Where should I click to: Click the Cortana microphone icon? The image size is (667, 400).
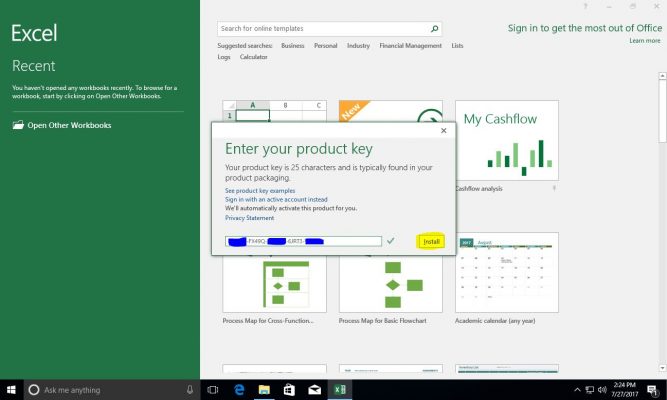pos(190,390)
